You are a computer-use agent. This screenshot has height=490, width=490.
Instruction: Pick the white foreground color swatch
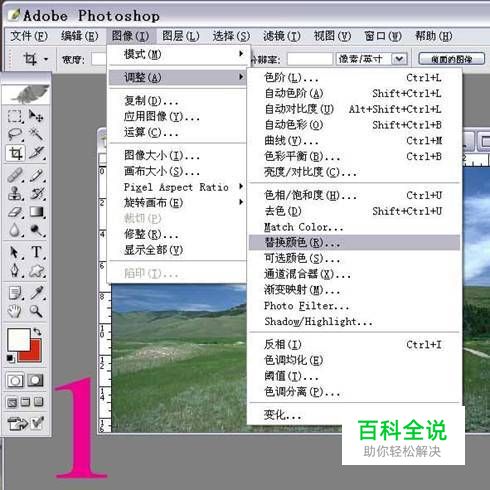point(19,340)
